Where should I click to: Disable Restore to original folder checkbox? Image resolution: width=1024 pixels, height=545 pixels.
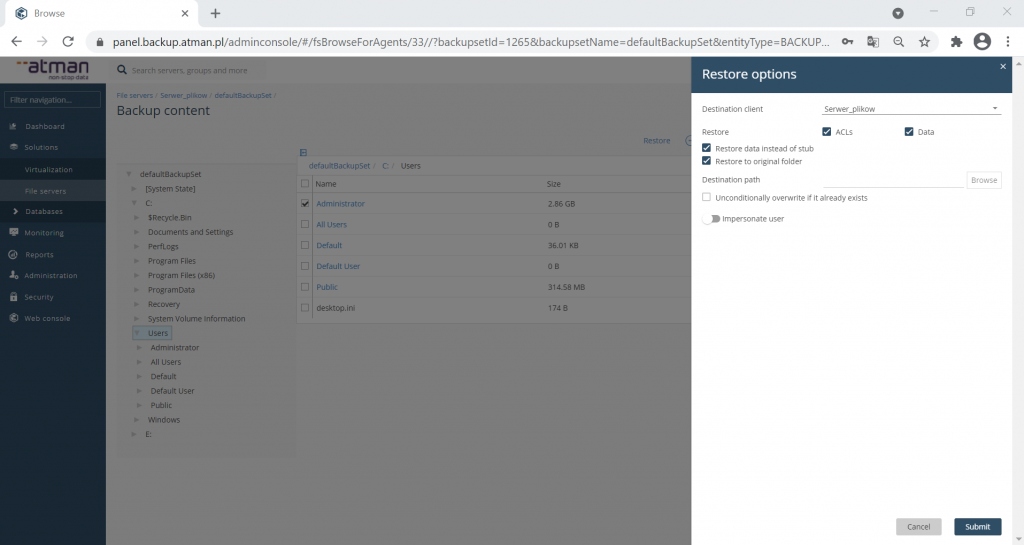pyautogui.click(x=707, y=161)
